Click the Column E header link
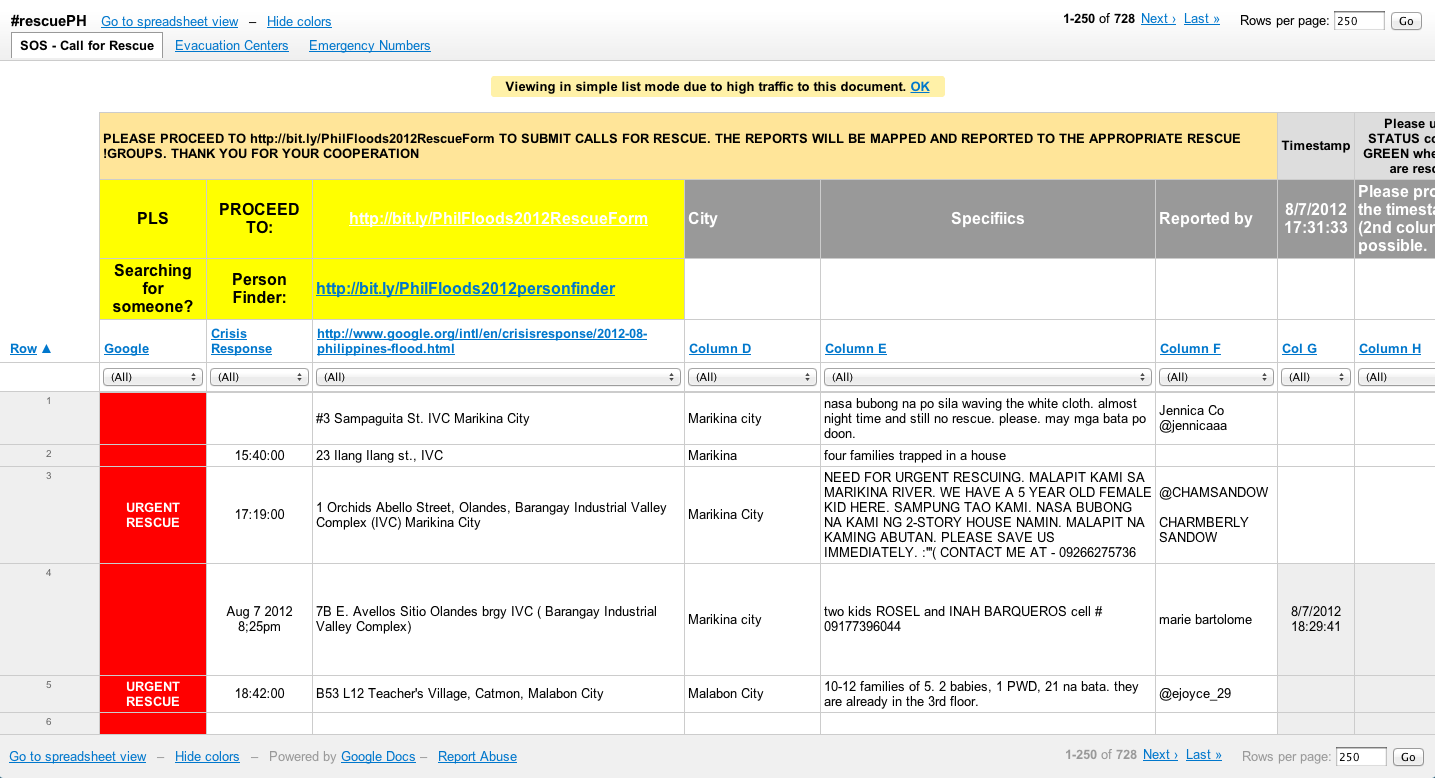Viewport: 1435px width, 778px height. 855,349
